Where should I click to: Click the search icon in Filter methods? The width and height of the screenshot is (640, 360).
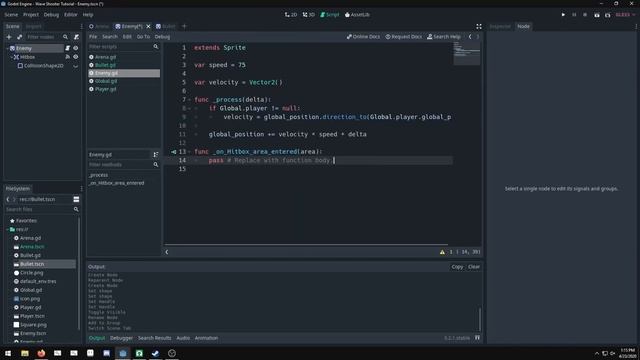tap(156, 164)
